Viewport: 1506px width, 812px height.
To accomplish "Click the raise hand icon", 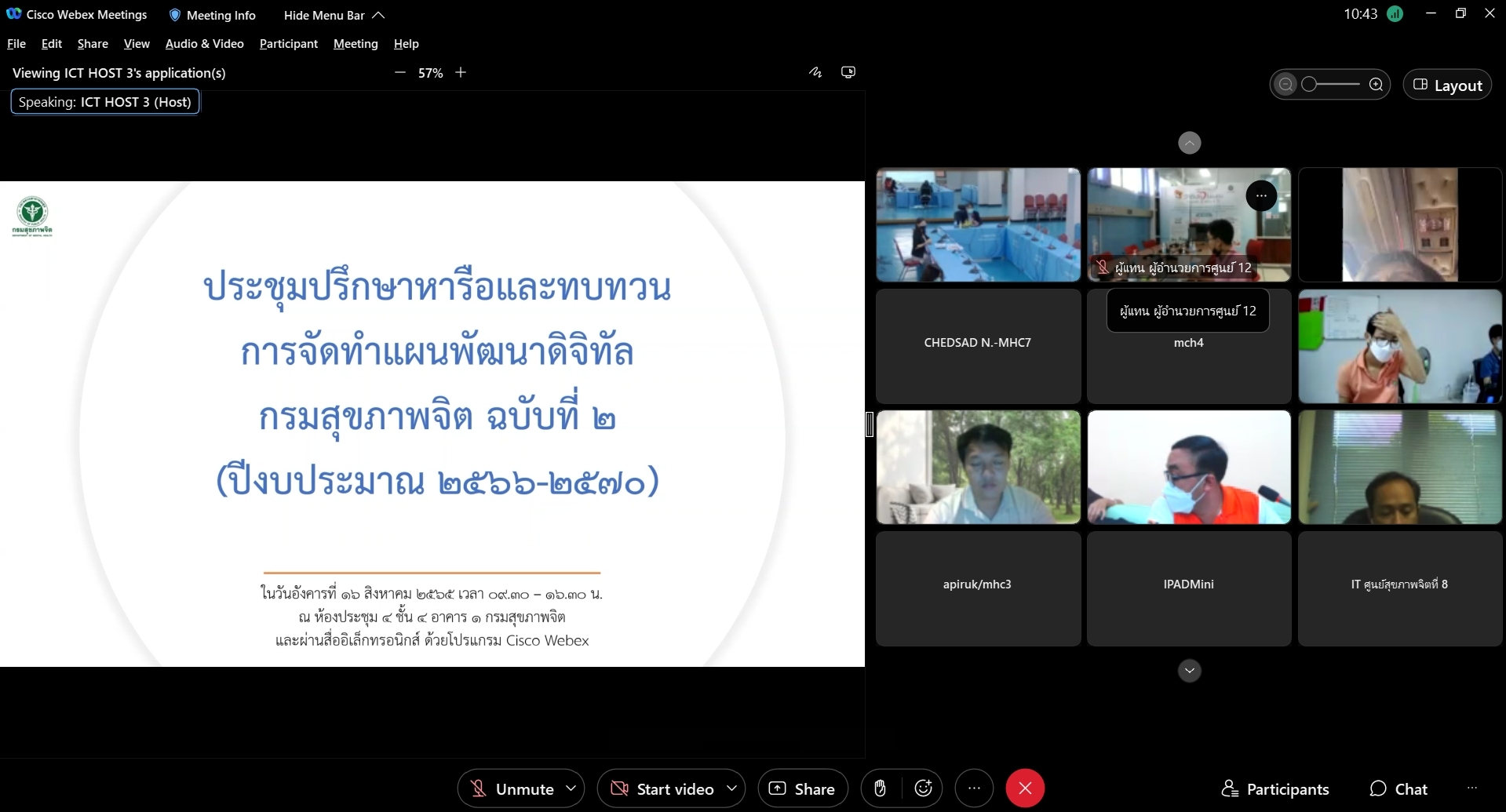I will tap(880, 788).
